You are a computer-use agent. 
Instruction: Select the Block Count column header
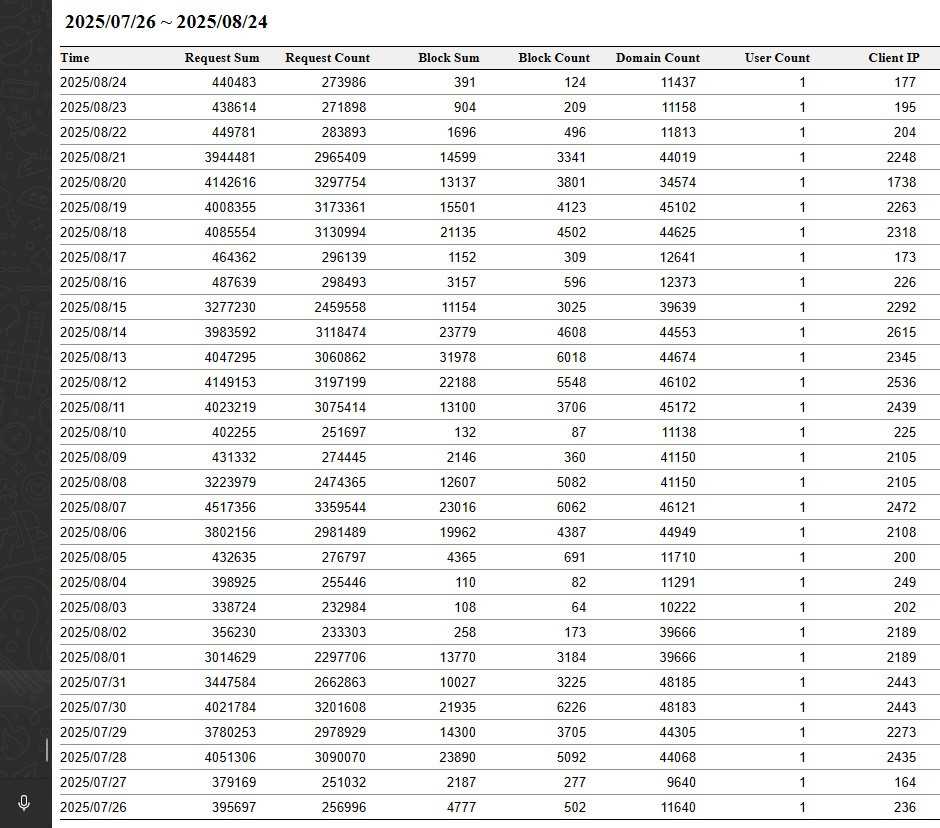tap(554, 58)
